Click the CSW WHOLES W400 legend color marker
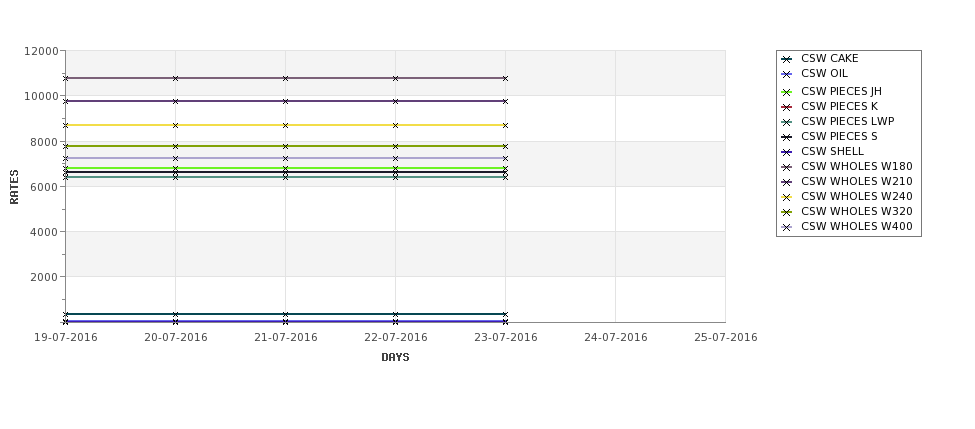975x429 pixels. coord(786,227)
